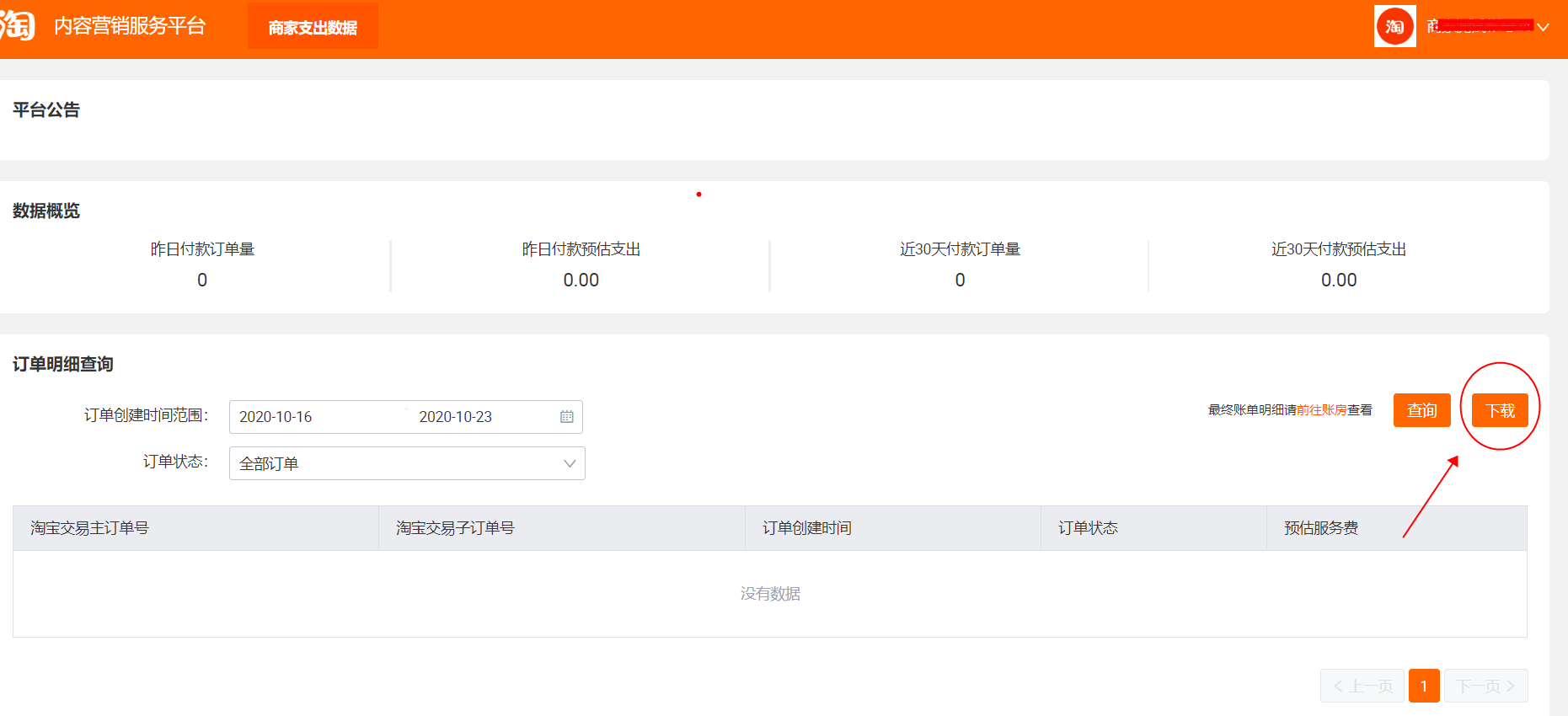Click the 订单状态 column header in the table
Image resolution: width=1568 pixels, height=716 pixels.
(x=1088, y=528)
